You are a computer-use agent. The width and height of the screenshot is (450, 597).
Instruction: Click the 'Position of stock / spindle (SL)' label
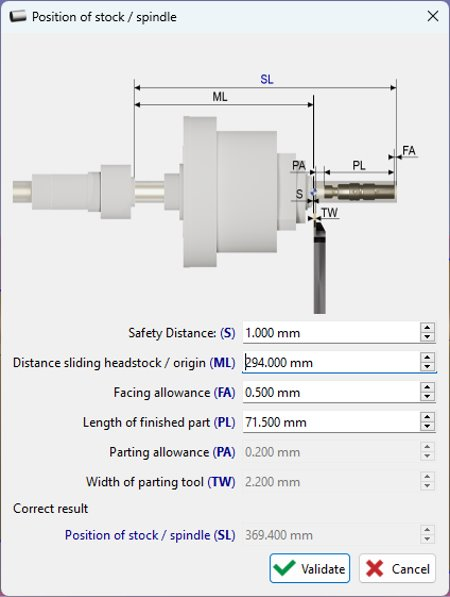point(150,535)
